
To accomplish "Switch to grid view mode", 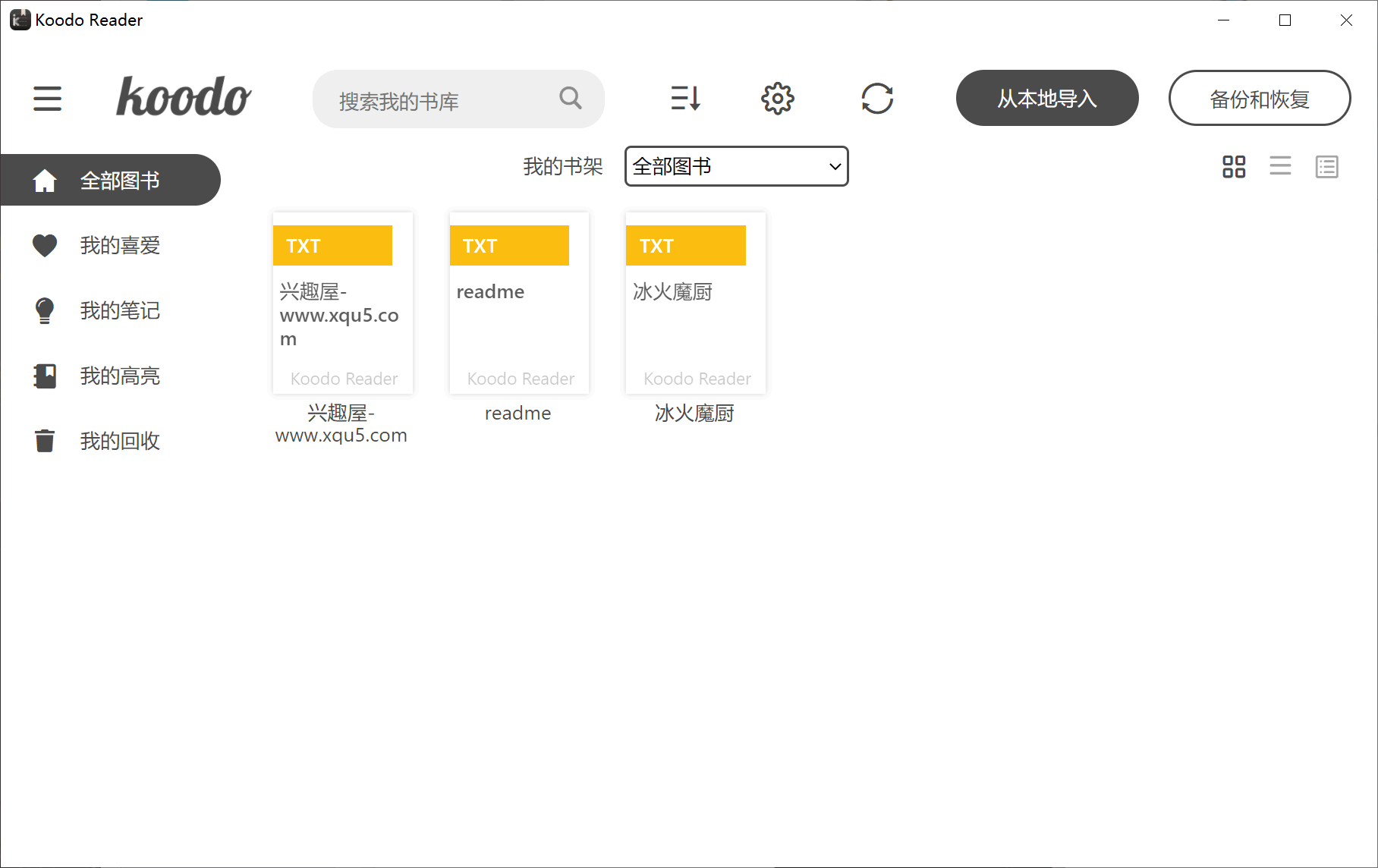I will (1233, 166).
